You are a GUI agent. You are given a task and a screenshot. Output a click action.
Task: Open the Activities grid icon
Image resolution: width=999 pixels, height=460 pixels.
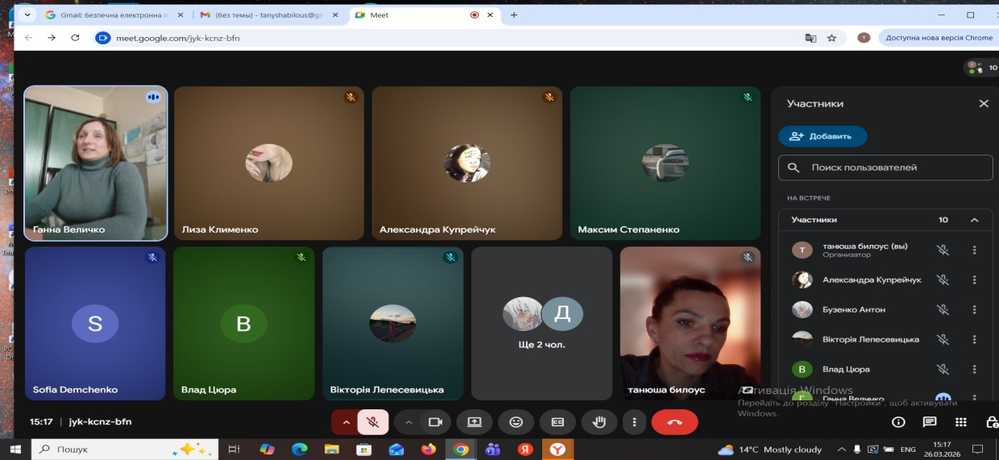click(x=960, y=423)
